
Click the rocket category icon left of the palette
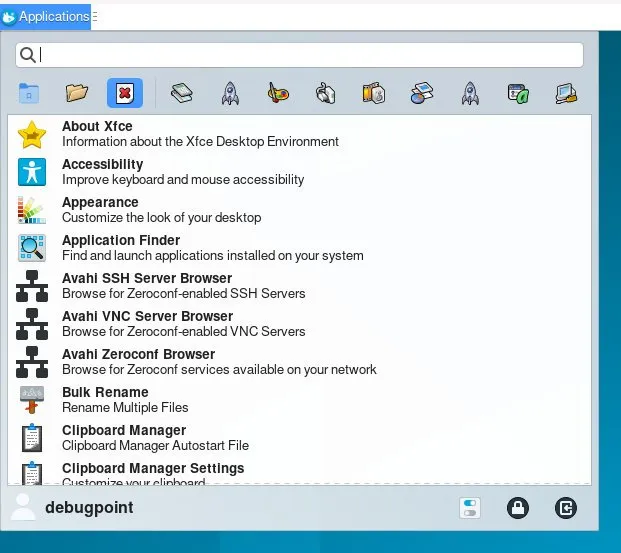pos(229,93)
